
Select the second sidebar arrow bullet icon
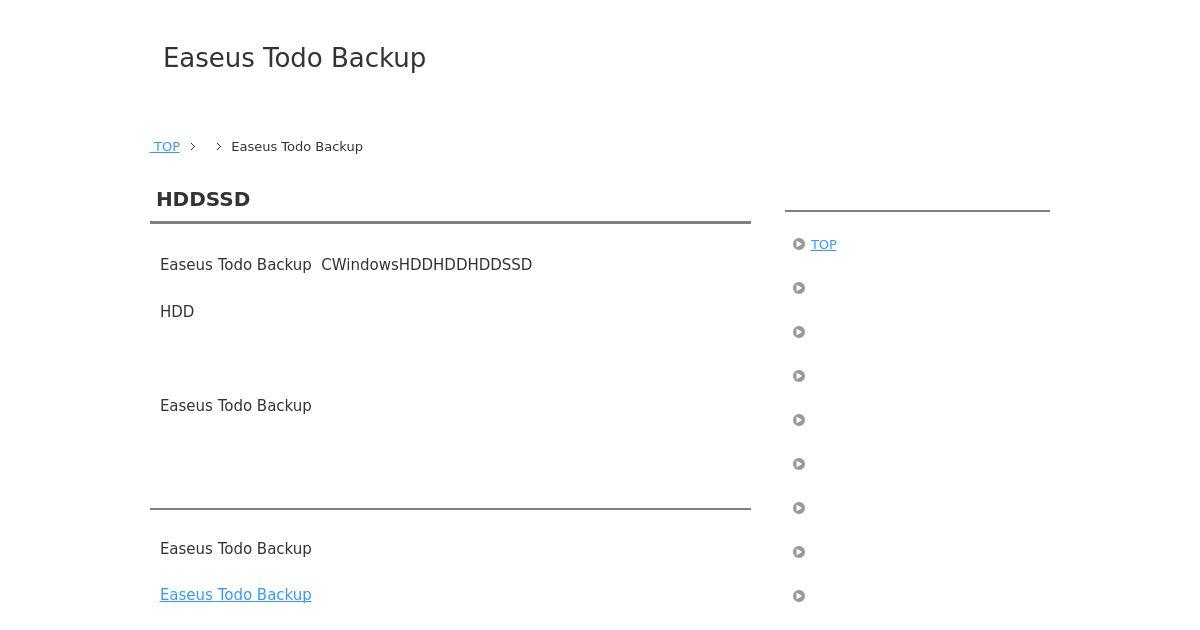click(x=799, y=288)
